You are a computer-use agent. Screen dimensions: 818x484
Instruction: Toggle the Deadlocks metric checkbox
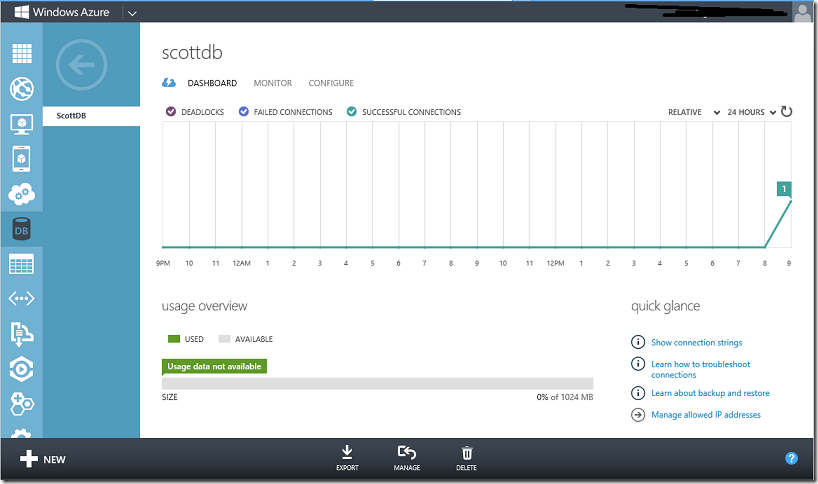pyautogui.click(x=171, y=112)
